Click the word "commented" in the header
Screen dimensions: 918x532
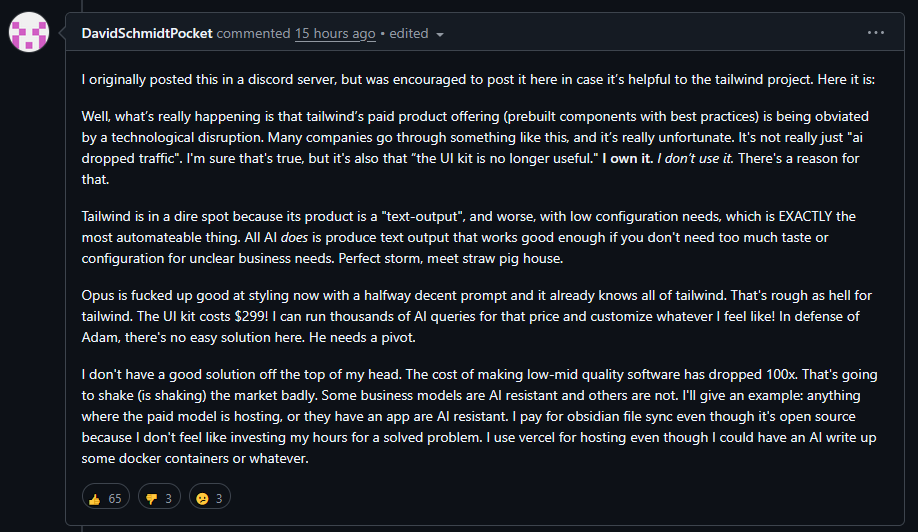click(x=253, y=34)
